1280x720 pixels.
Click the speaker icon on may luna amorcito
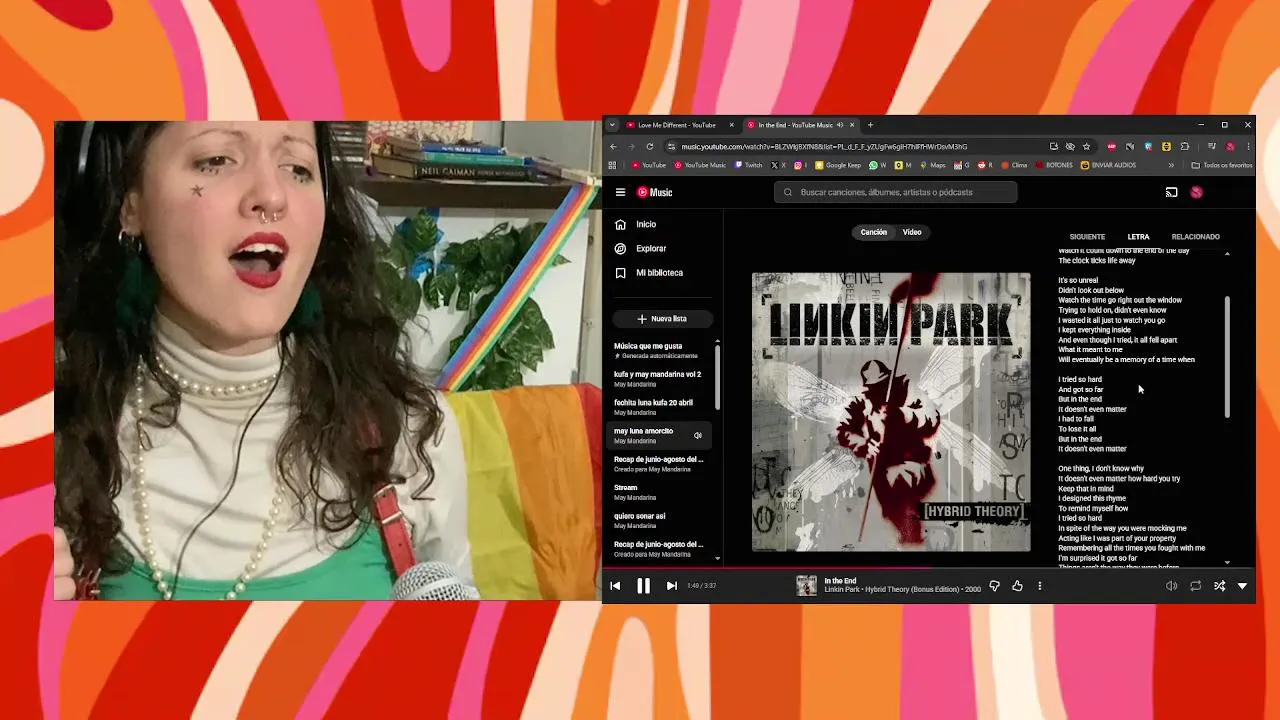[x=698, y=435]
